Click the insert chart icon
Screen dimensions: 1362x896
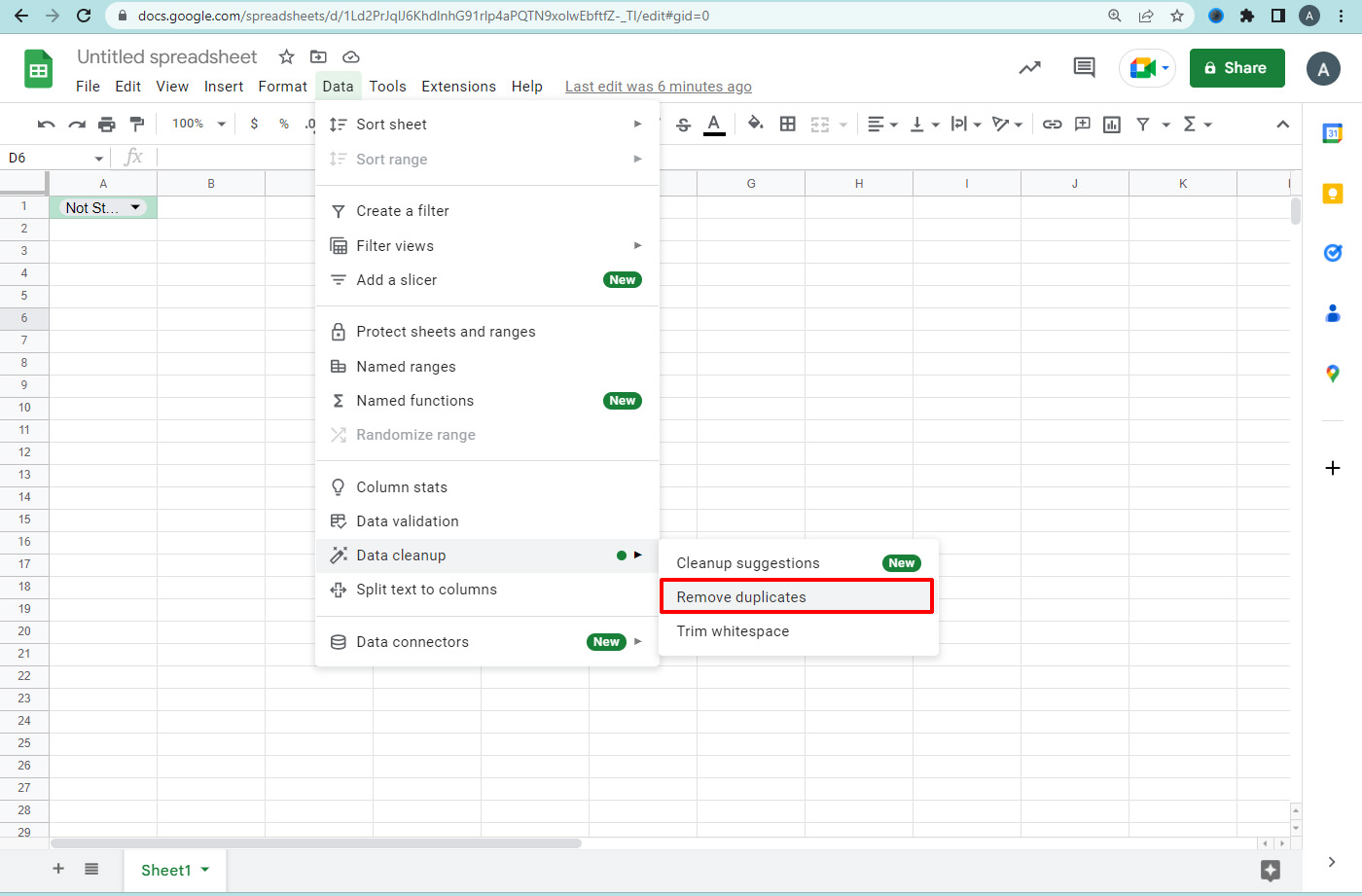[x=1112, y=124]
